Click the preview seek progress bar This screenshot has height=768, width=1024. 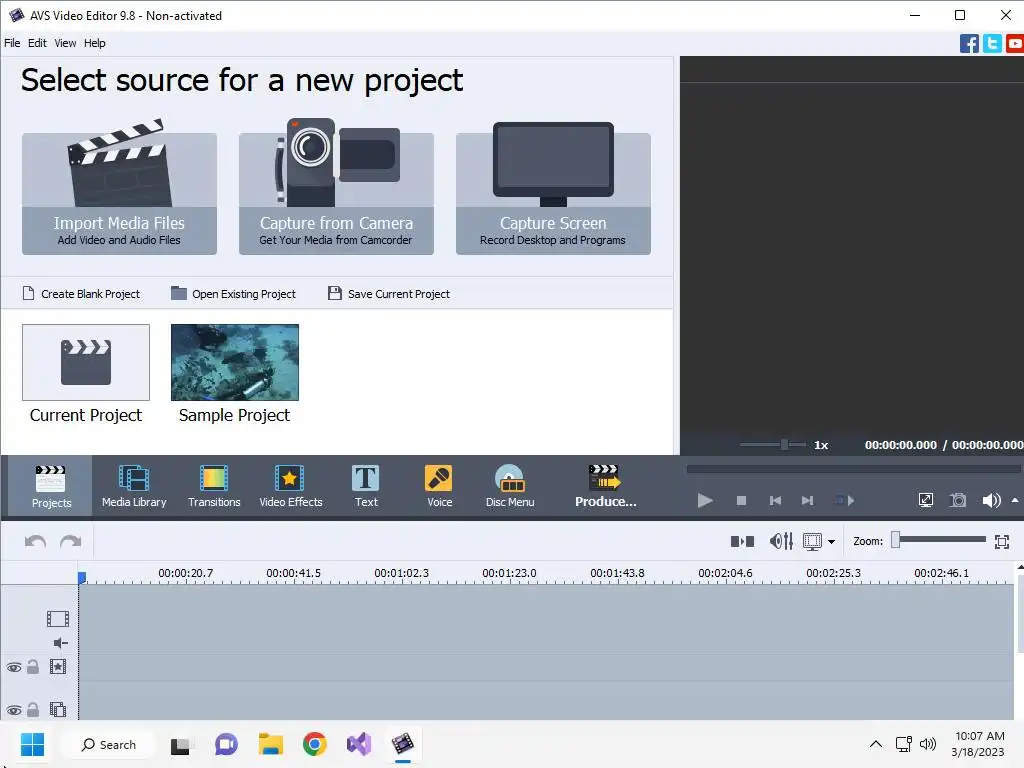click(x=853, y=469)
